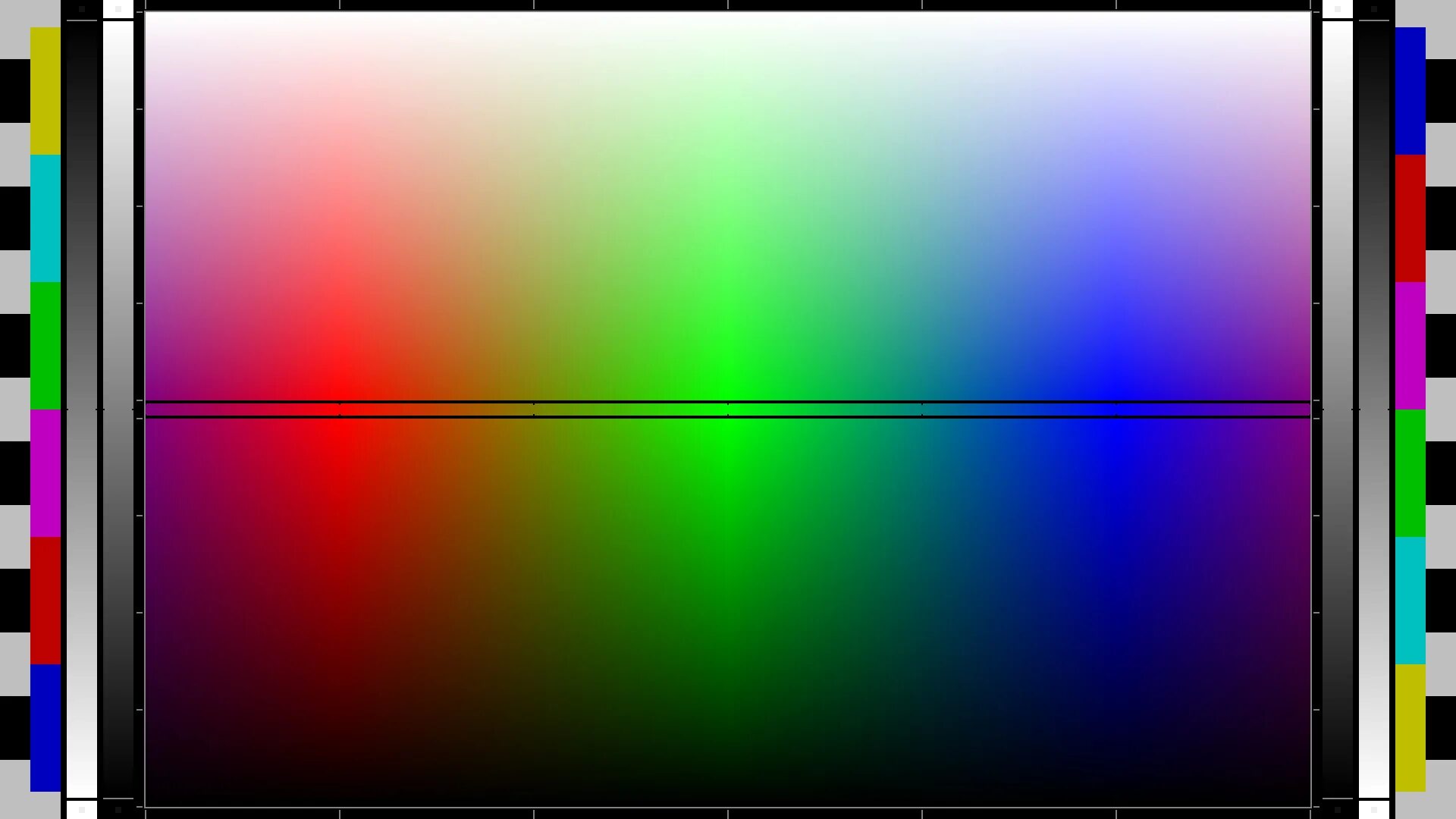Click the black bottom-center of the main gradient
The width and height of the screenshot is (1456, 819).
pyautogui.click(x=728, y=800)
